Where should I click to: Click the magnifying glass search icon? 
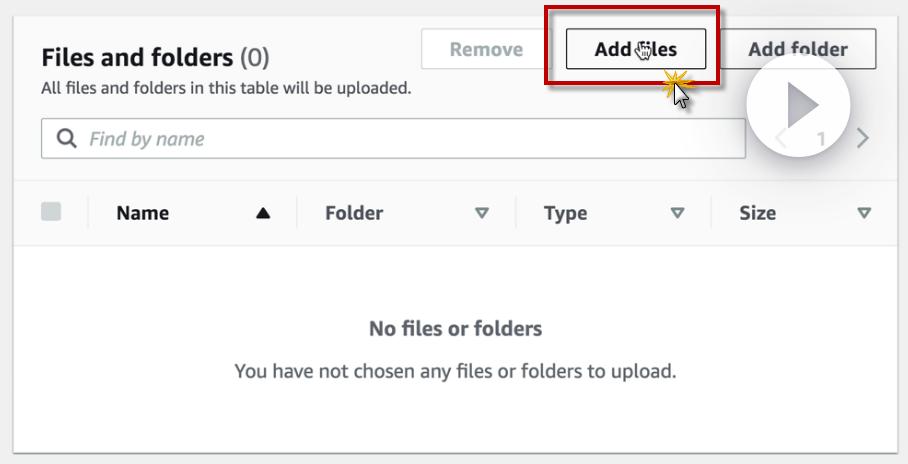click(x=67, y=139)
